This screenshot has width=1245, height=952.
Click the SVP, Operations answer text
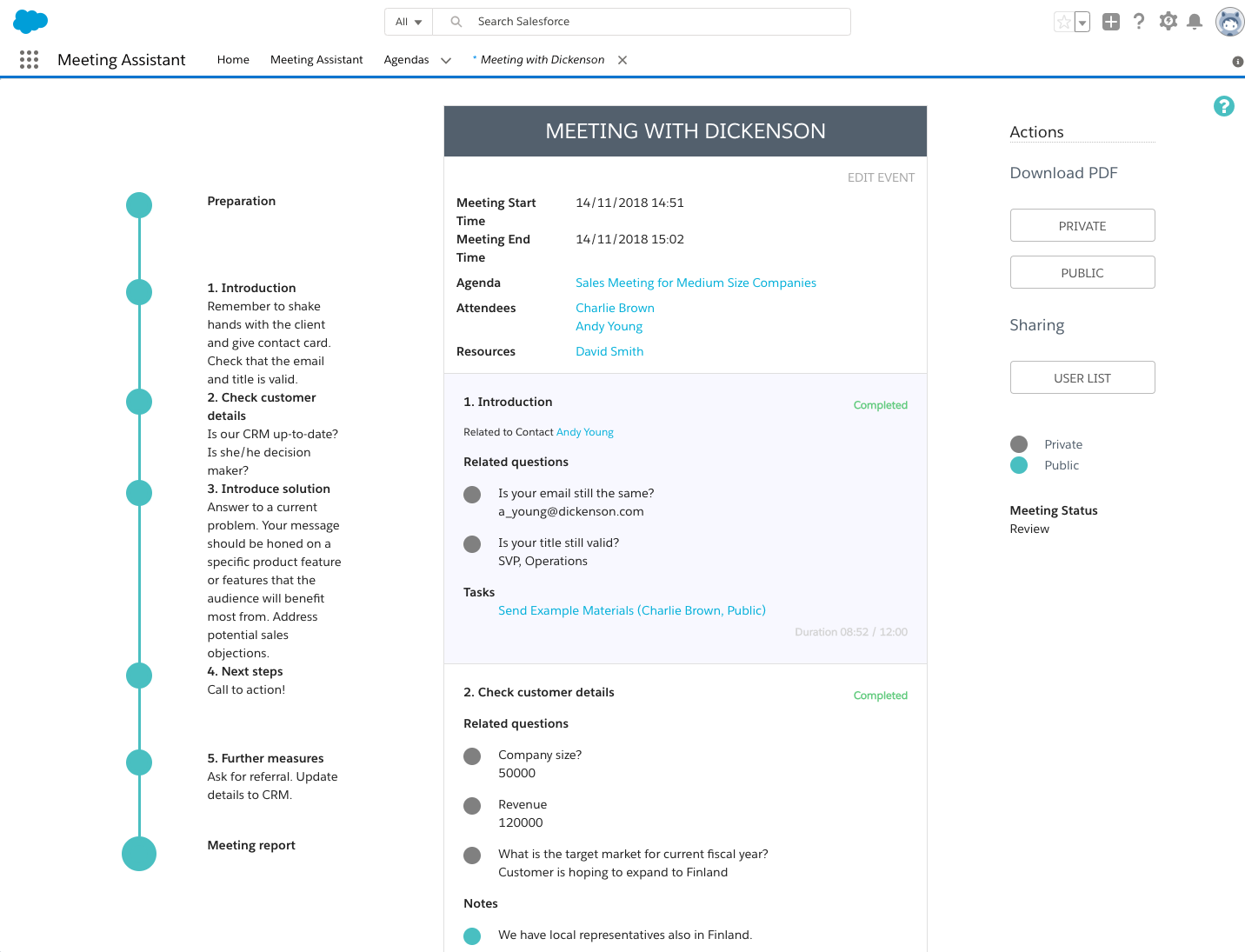[x=543, y=561]
